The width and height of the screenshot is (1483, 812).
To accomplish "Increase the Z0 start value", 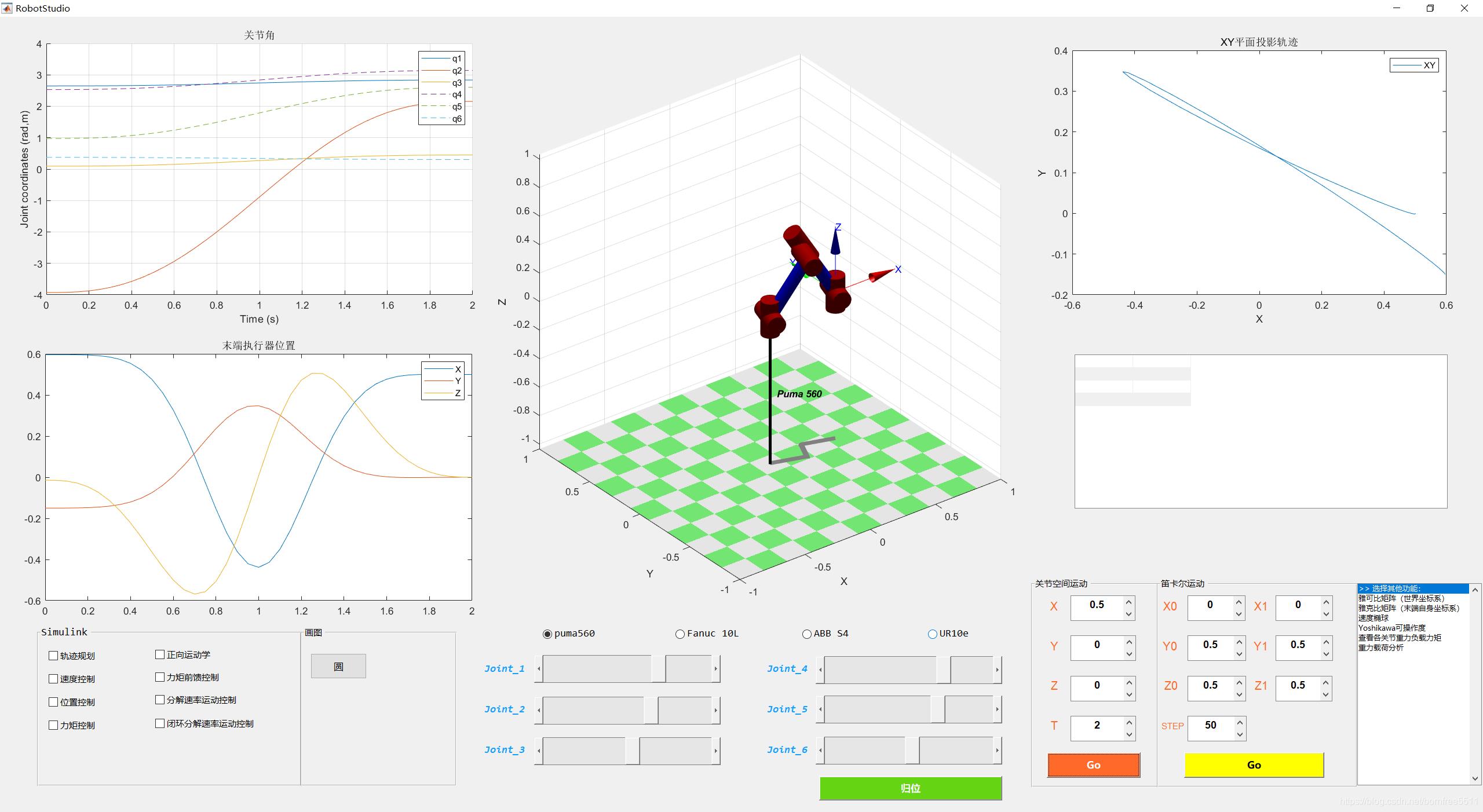I will point(1239,682).
